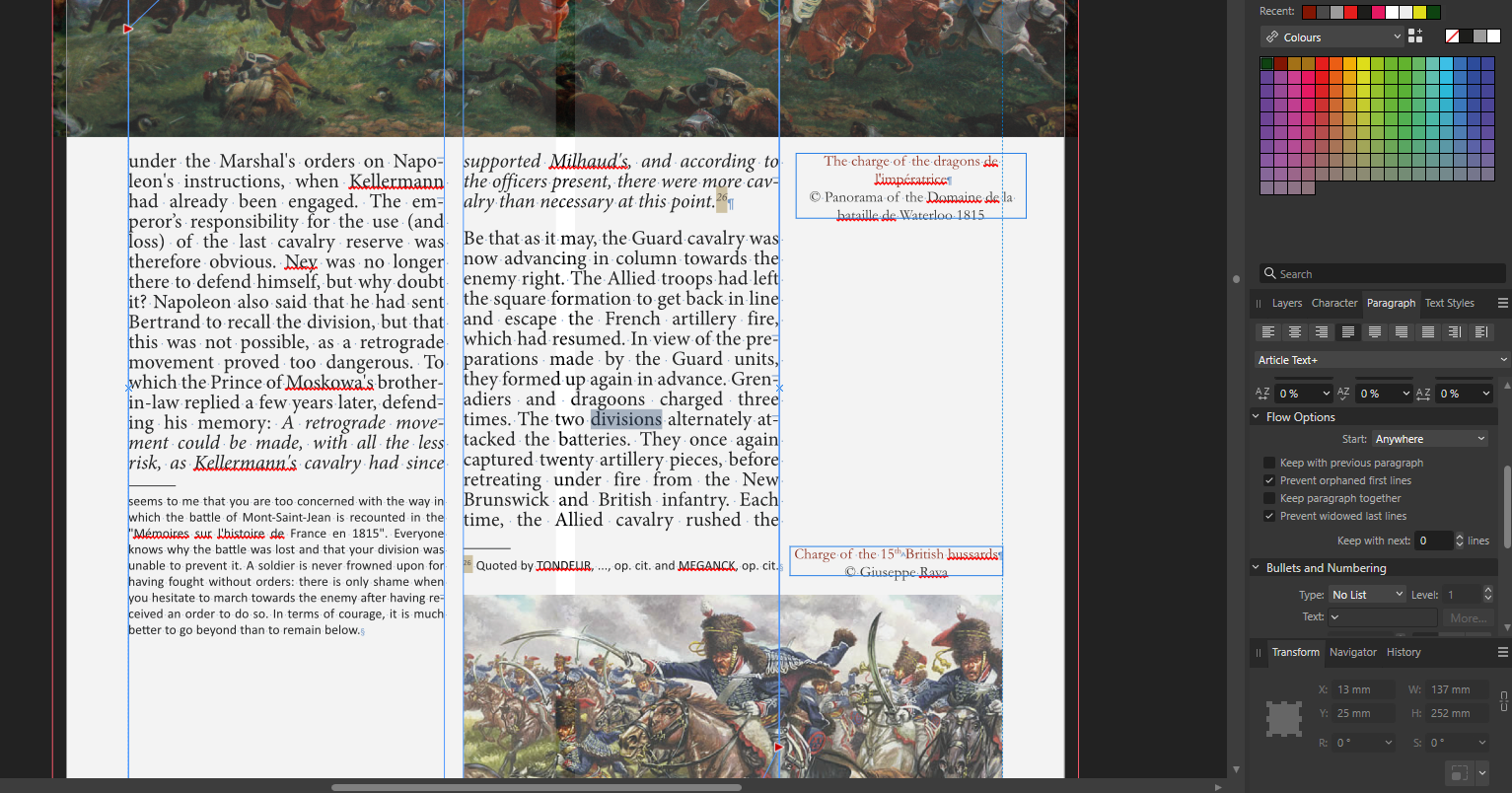
Task: Open the shear S value dropdown
Action: [x=1482, y=743]
